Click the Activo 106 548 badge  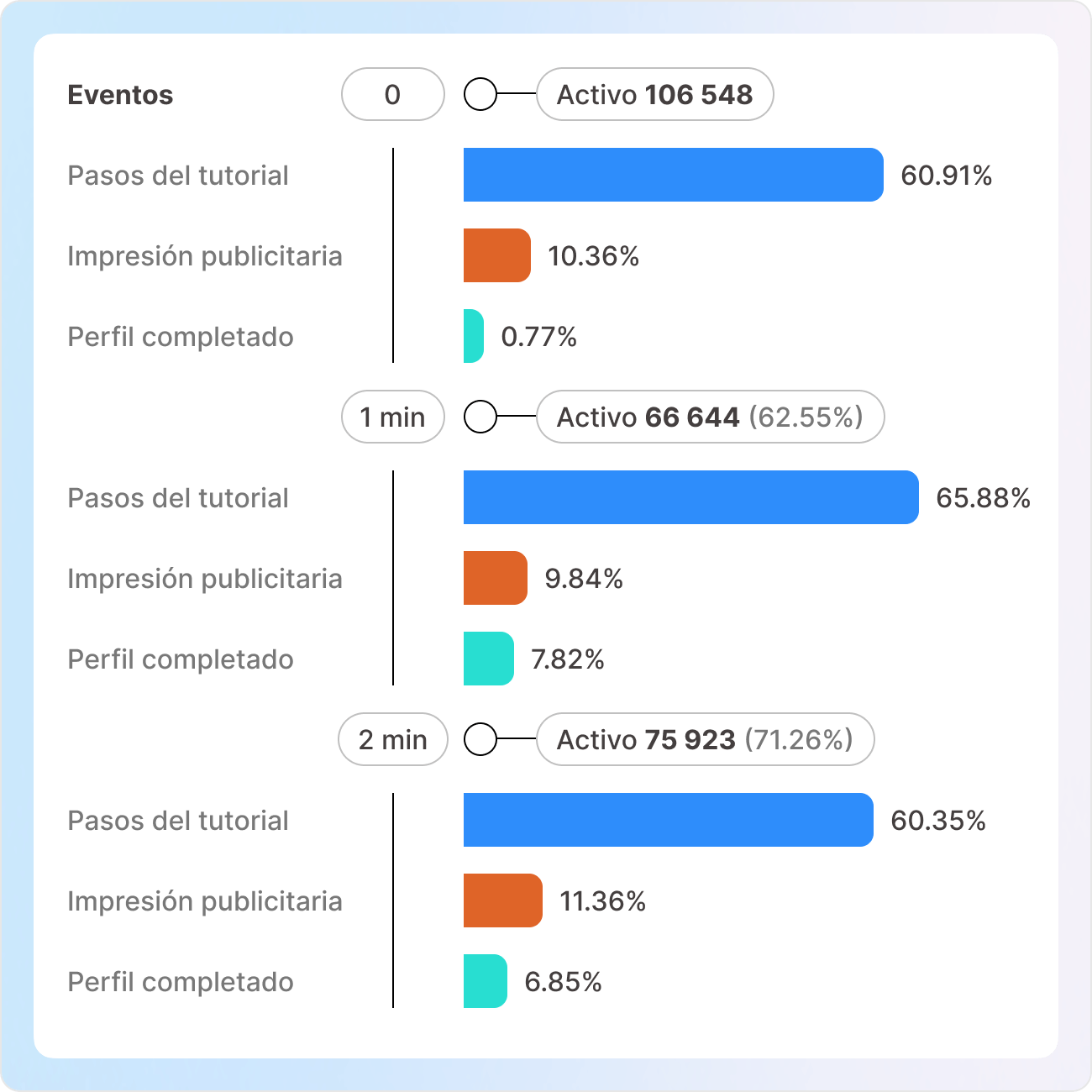coord(654,94)
